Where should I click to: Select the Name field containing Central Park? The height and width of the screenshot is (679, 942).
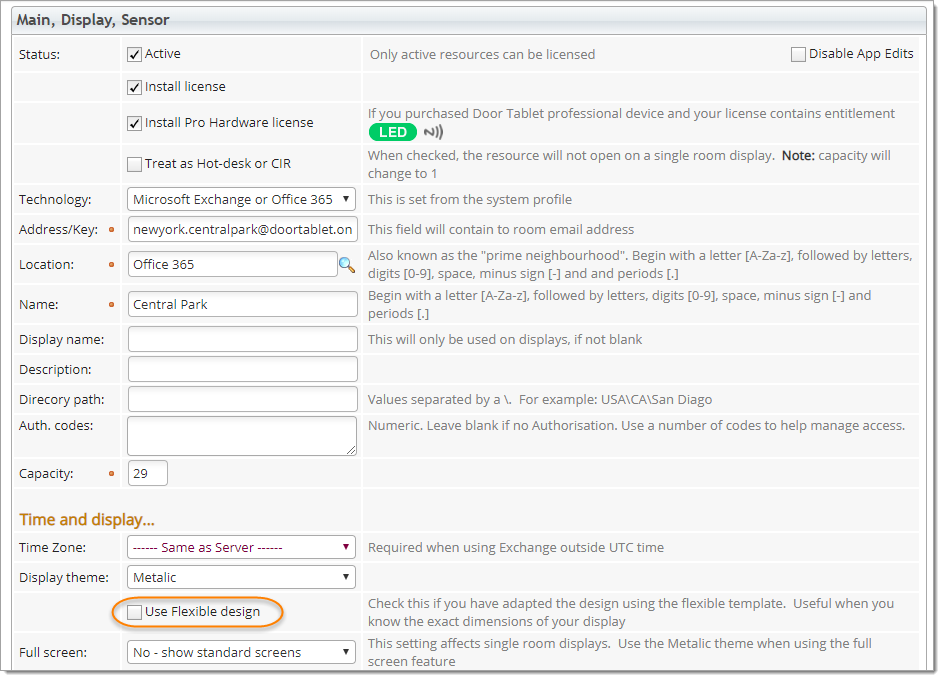pyautogui.click(x=242, y=304)
